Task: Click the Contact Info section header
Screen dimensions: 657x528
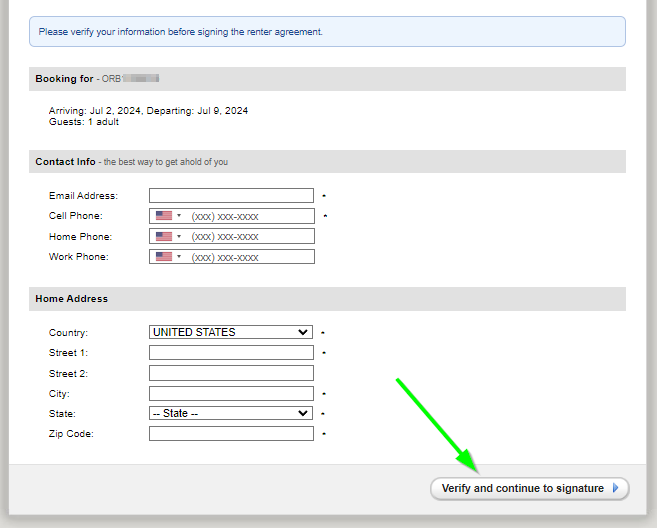Action: (x=327, y=161)
